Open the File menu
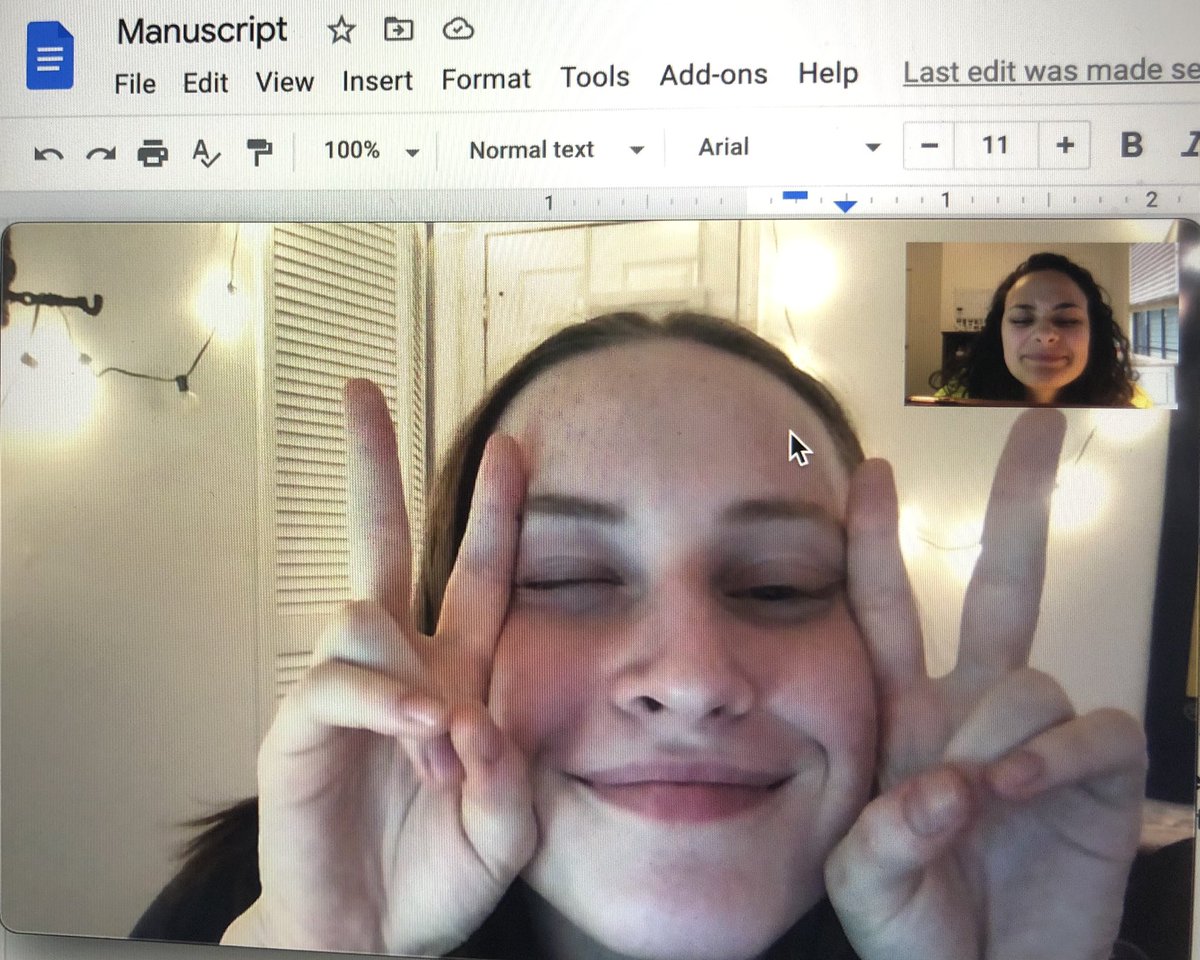1200x960 pixels. (135, 83)
